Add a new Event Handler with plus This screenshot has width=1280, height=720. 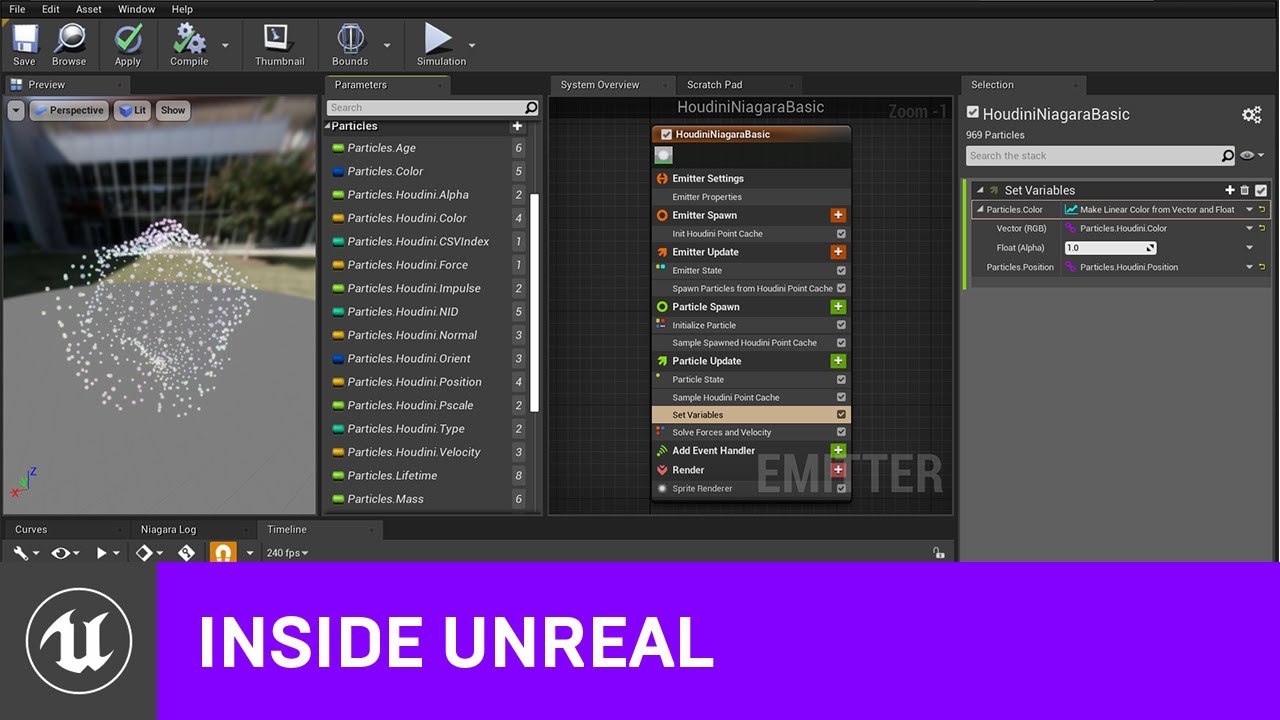[838, 451]
